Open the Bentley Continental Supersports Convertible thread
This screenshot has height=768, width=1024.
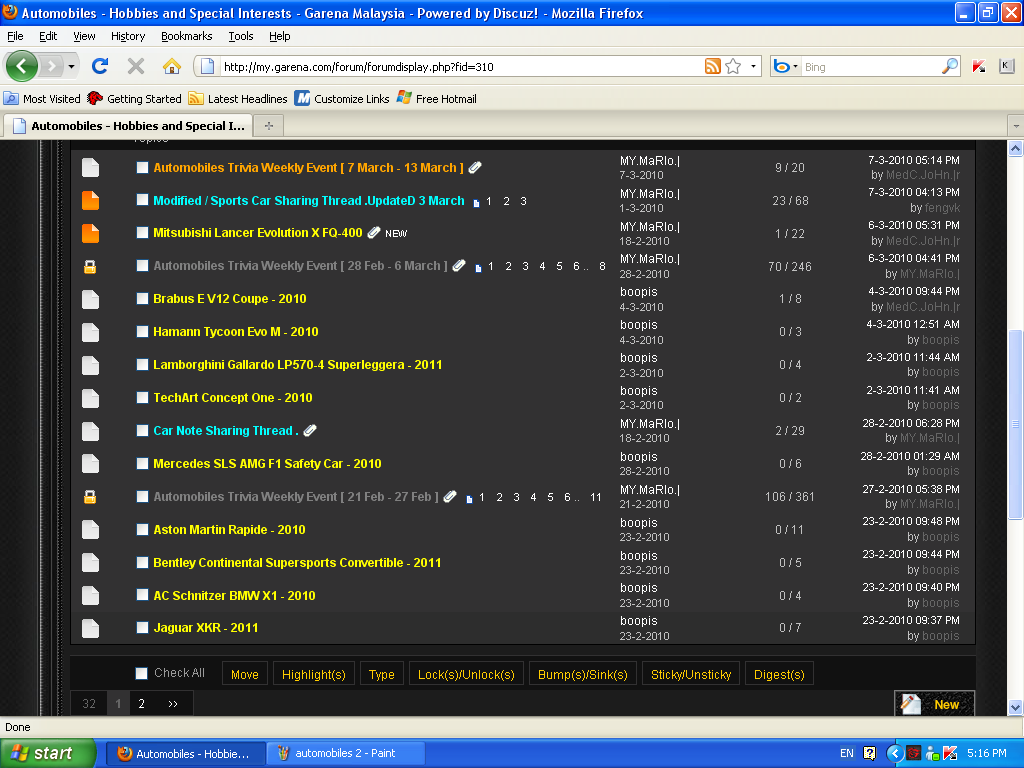297,562
